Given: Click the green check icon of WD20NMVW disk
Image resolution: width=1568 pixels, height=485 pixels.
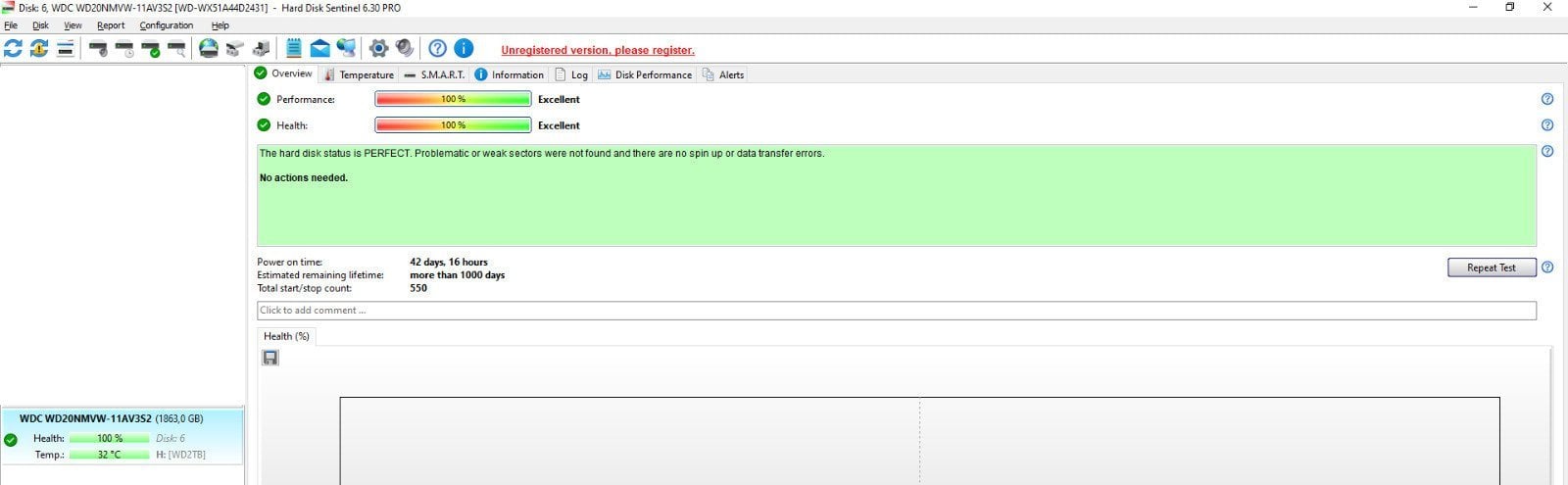Looking at the screenshot, I should [11, 440].
